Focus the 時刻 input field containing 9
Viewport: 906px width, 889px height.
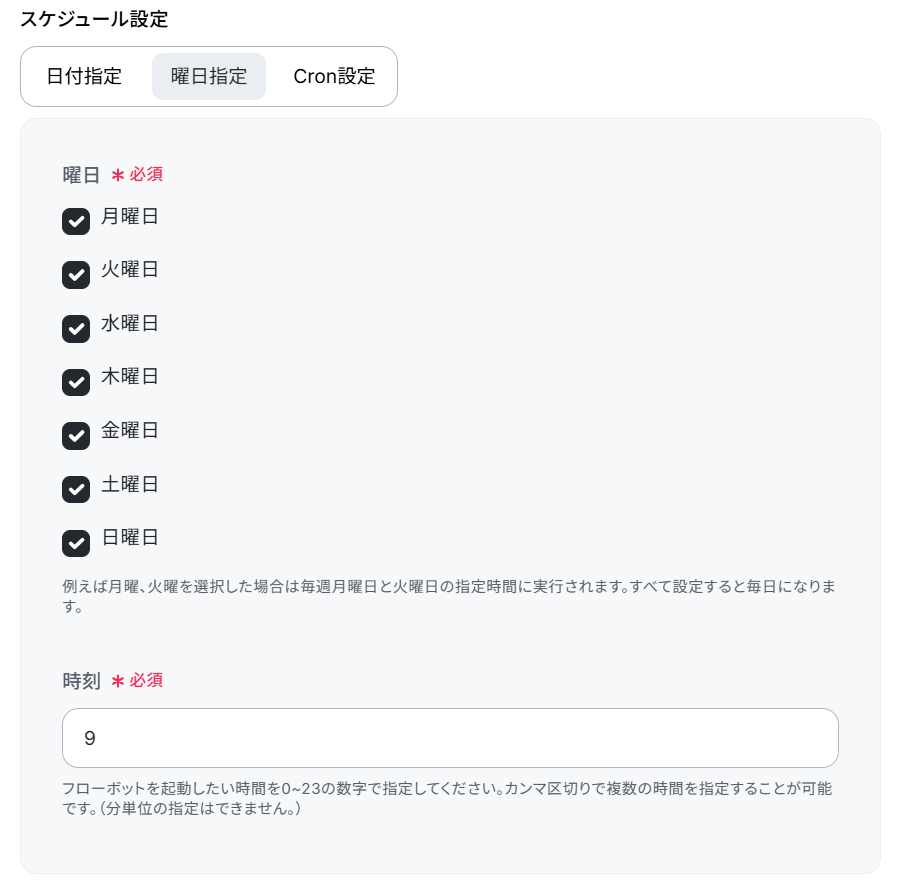pos(450,738)
